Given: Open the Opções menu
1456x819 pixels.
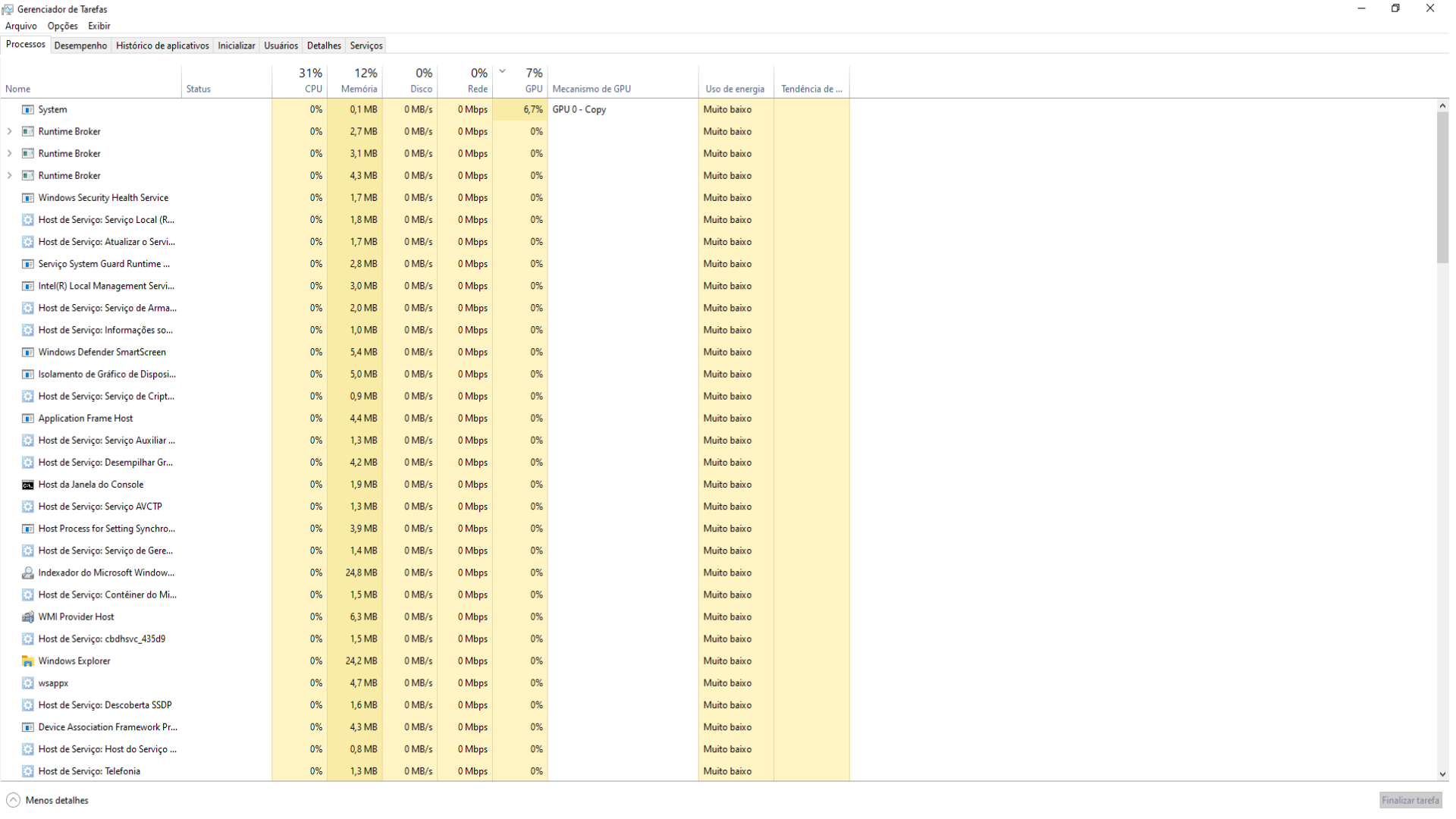Looking at the screenshot, I should [62, 26].
